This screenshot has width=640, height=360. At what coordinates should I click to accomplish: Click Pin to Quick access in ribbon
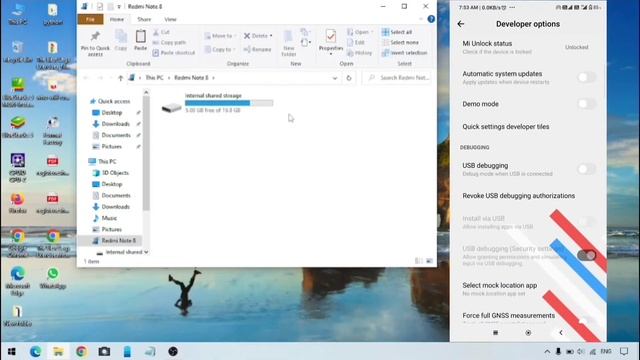[x=95, y=43]
